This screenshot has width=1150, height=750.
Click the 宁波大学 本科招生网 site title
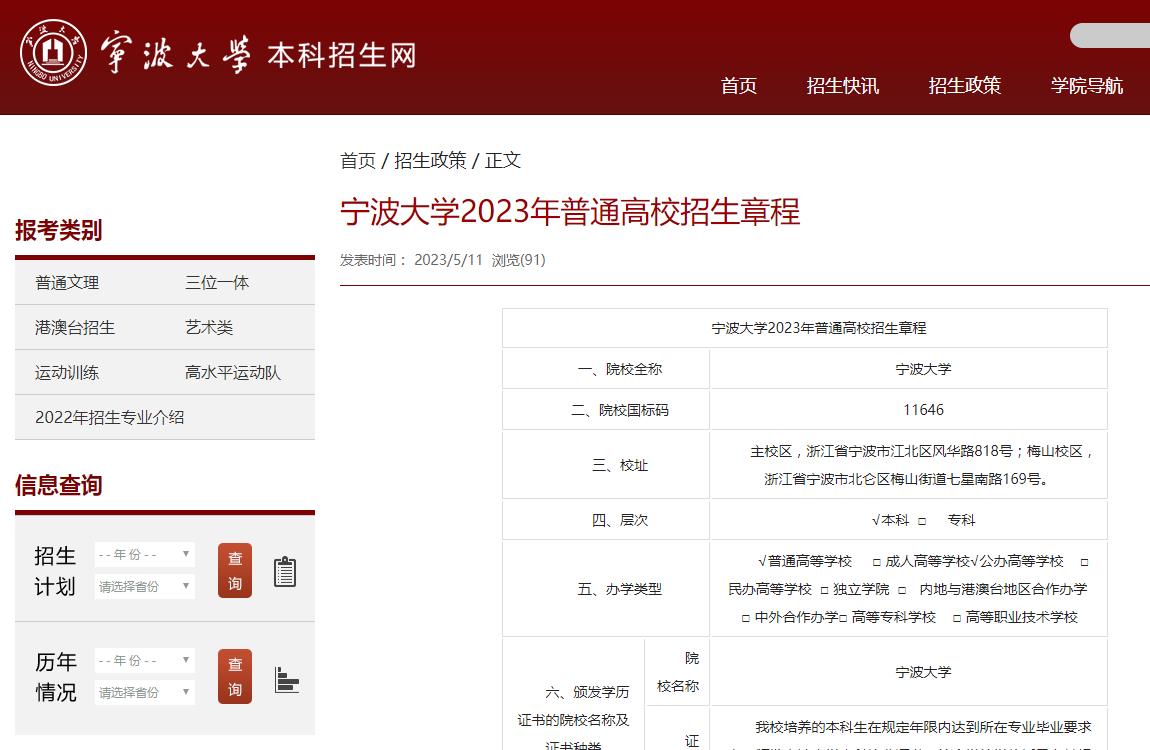coord(258,54)
